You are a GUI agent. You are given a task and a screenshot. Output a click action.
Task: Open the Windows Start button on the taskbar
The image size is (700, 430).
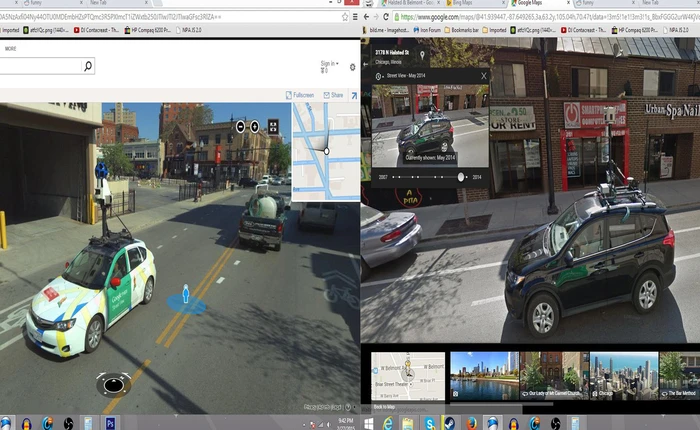coord(369,423)
